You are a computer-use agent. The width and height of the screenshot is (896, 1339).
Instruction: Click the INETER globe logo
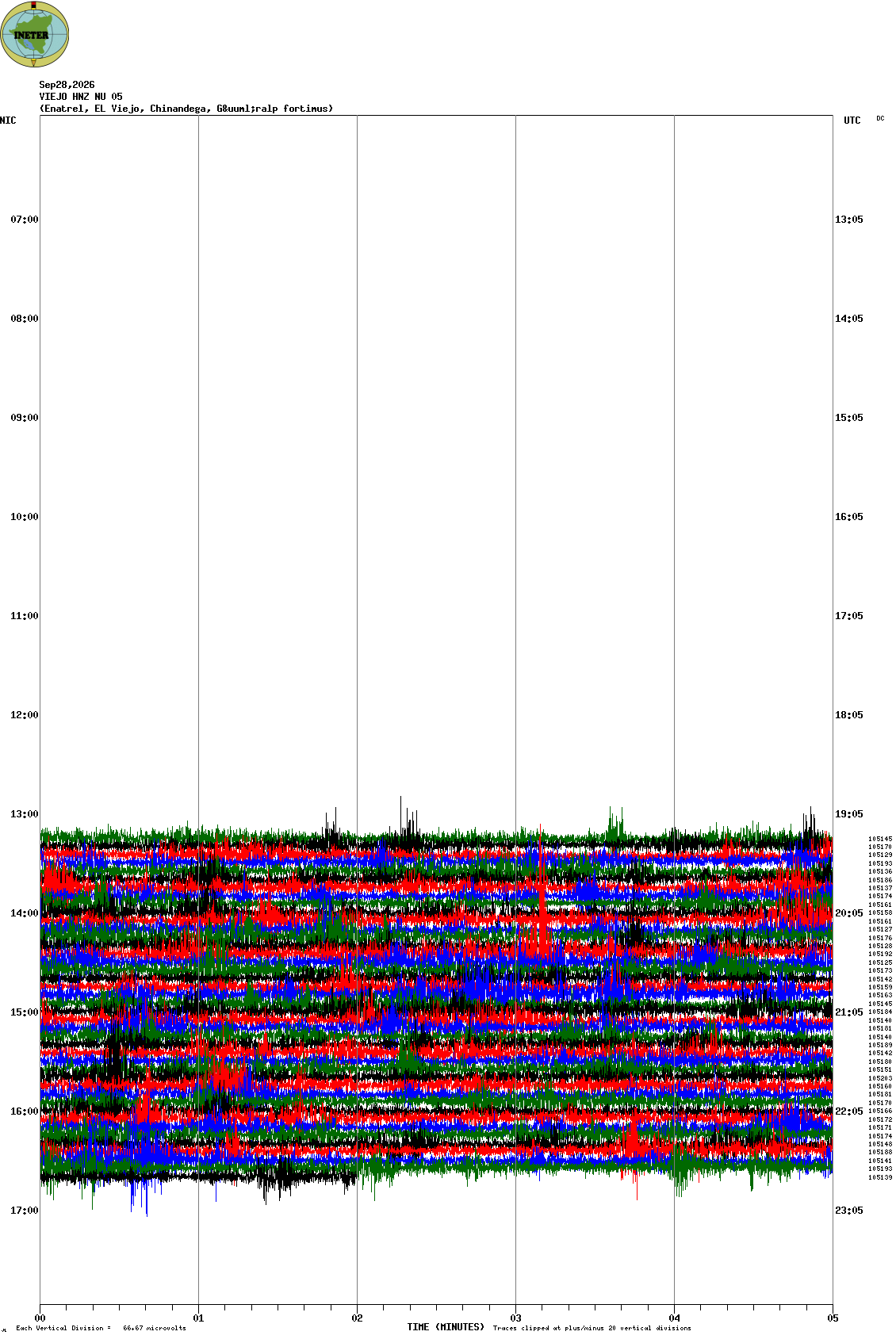[35, 34]
